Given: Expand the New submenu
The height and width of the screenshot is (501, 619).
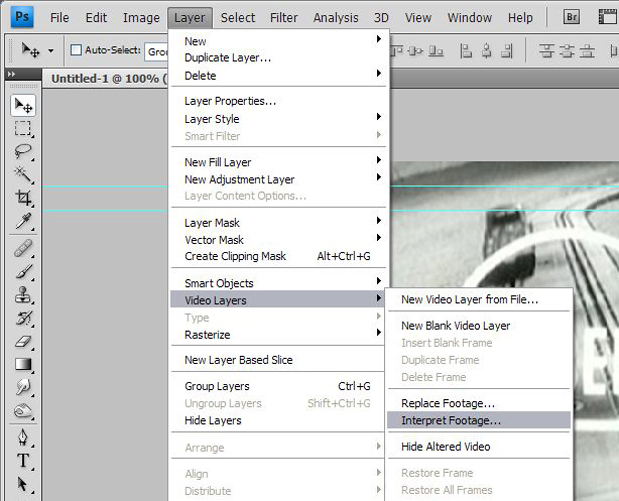Looking at the screenshot, I should pyautogui.click(x=278, y=41).
